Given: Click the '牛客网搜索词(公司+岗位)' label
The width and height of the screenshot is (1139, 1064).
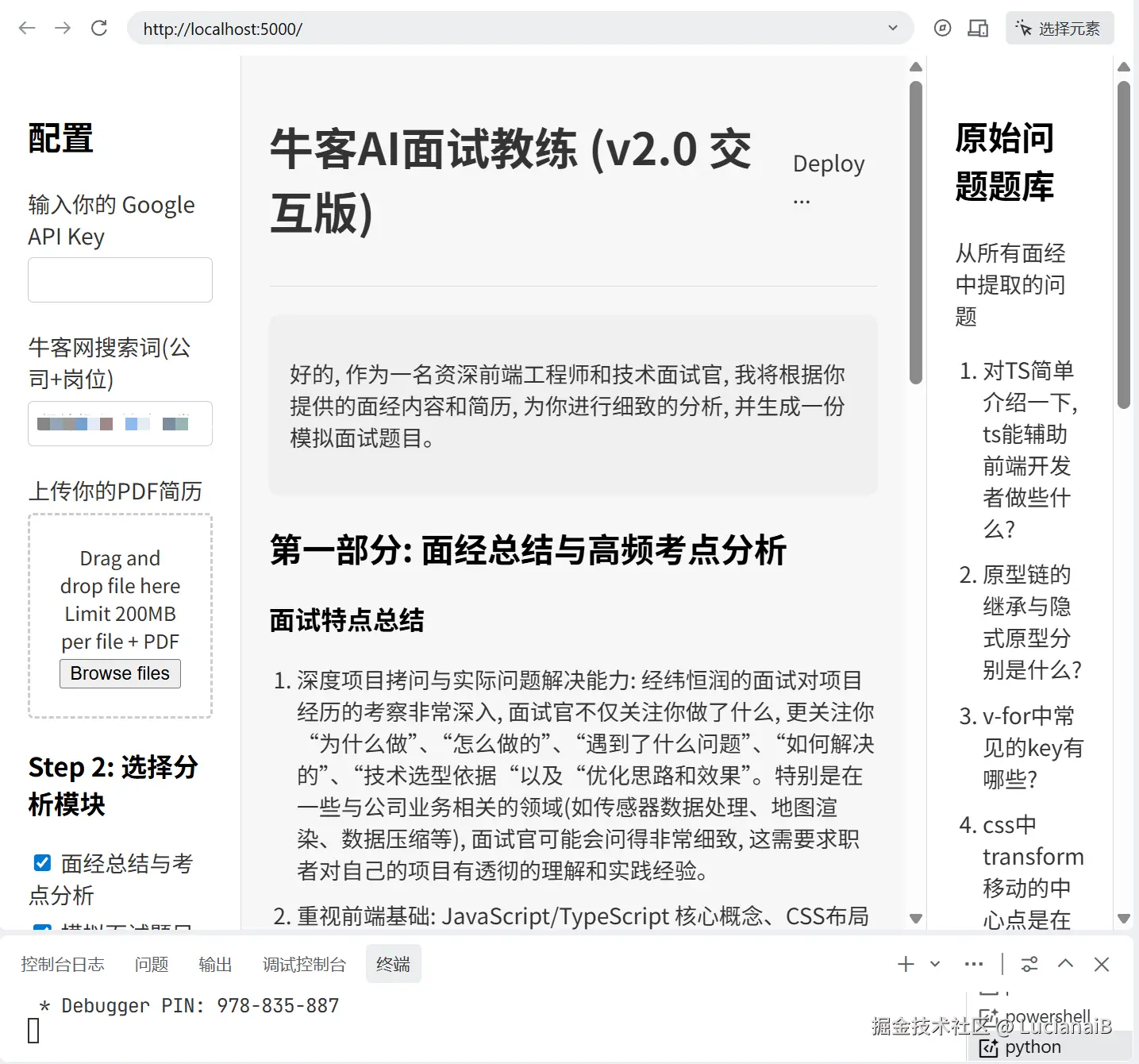Looking at the screenshot, I should (x=110, y=363).
